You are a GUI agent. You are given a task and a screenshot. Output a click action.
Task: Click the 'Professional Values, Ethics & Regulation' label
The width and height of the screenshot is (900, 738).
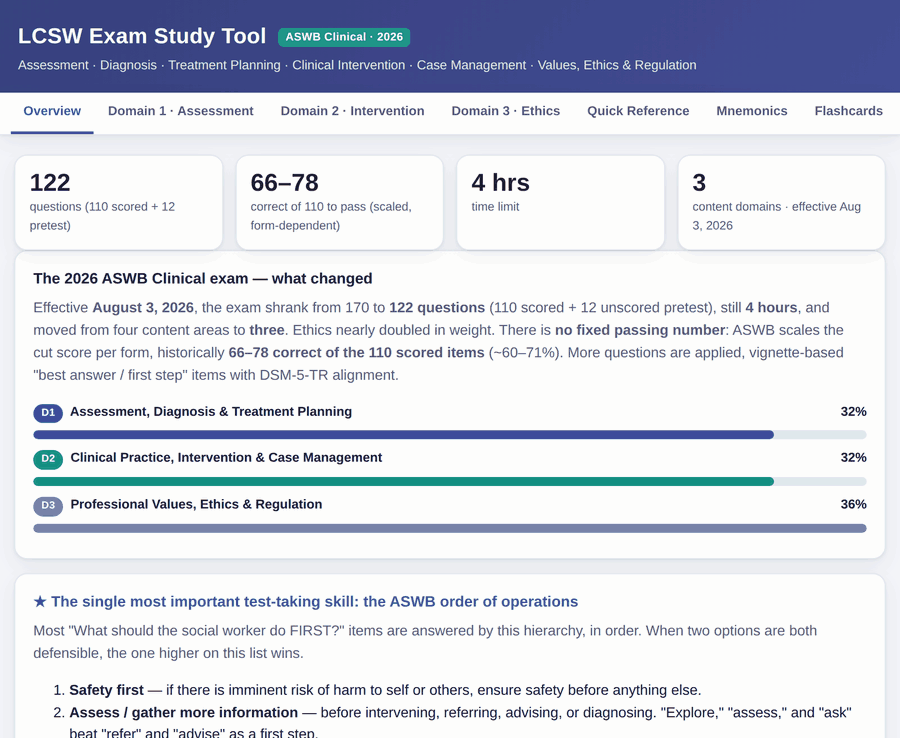(196, 504)
